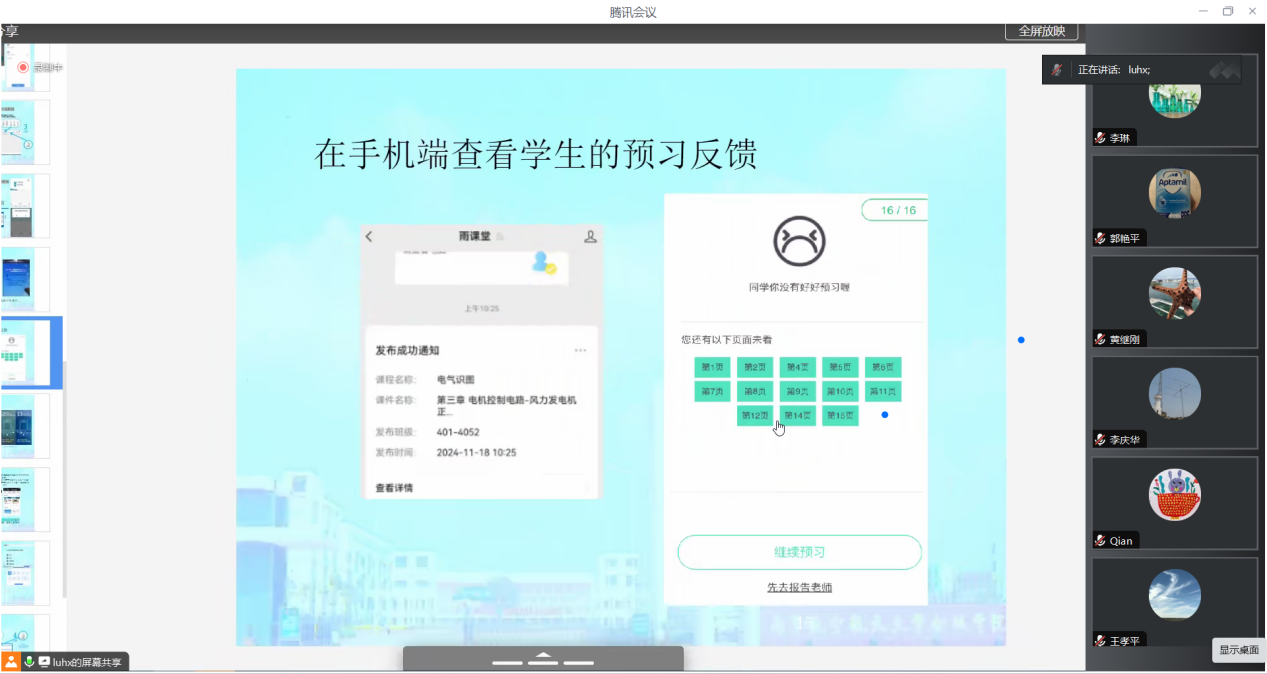Click the muted mic icon beside 李庆华
This screenshot has width=1267, height=674.
click(1100, 440)
